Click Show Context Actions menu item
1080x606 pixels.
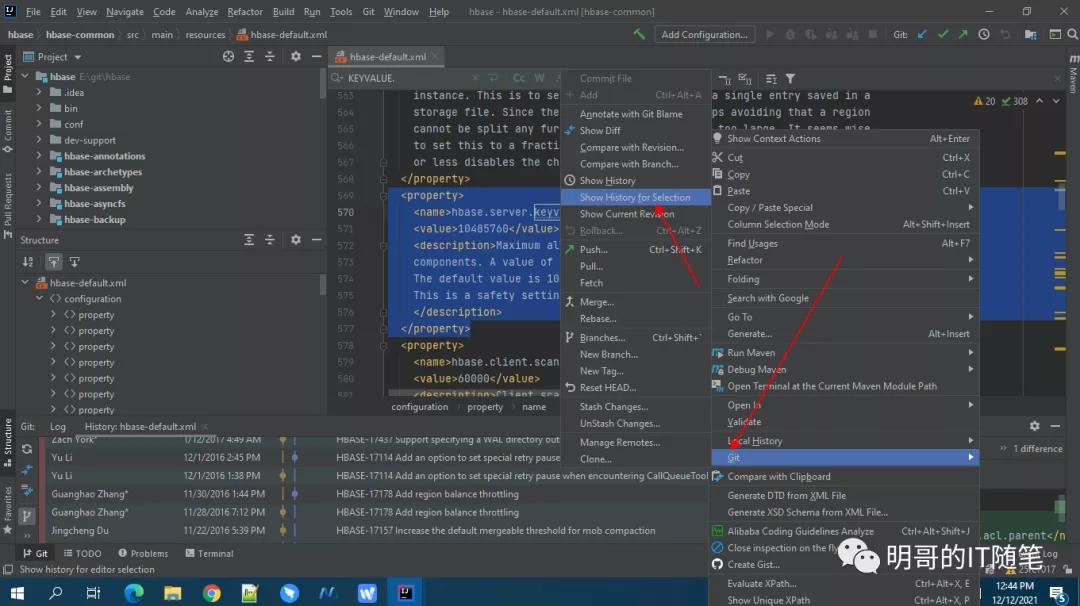[x=844, y=138]
